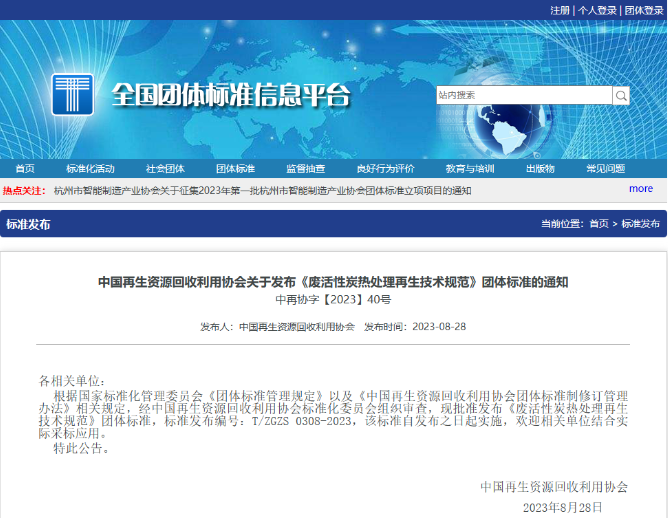668x520 pixels.
Task: Click the 标准发布 breadcrumb link
Action: (640, 224)
